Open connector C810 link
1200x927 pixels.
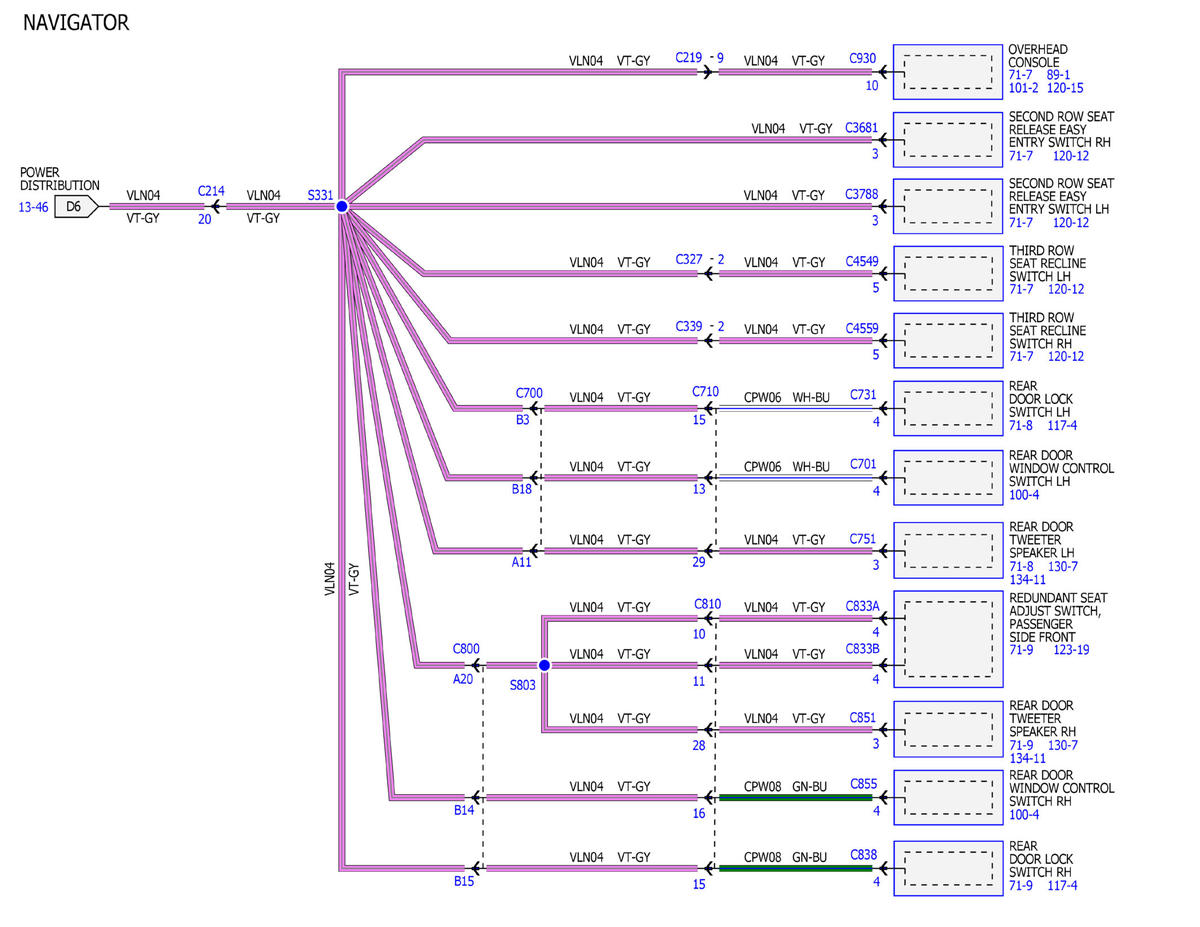[707, 605]
